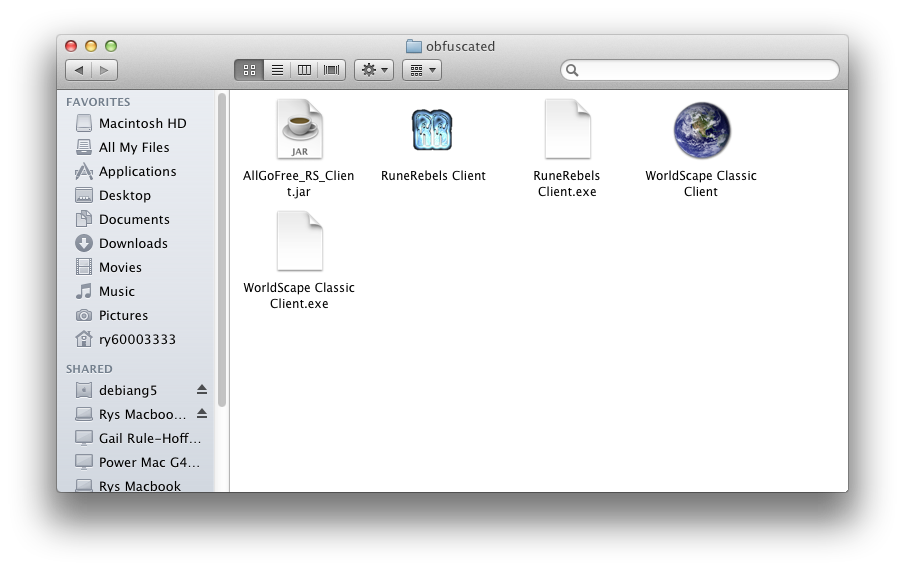Click the search magnifier icon

click(572, 70)
